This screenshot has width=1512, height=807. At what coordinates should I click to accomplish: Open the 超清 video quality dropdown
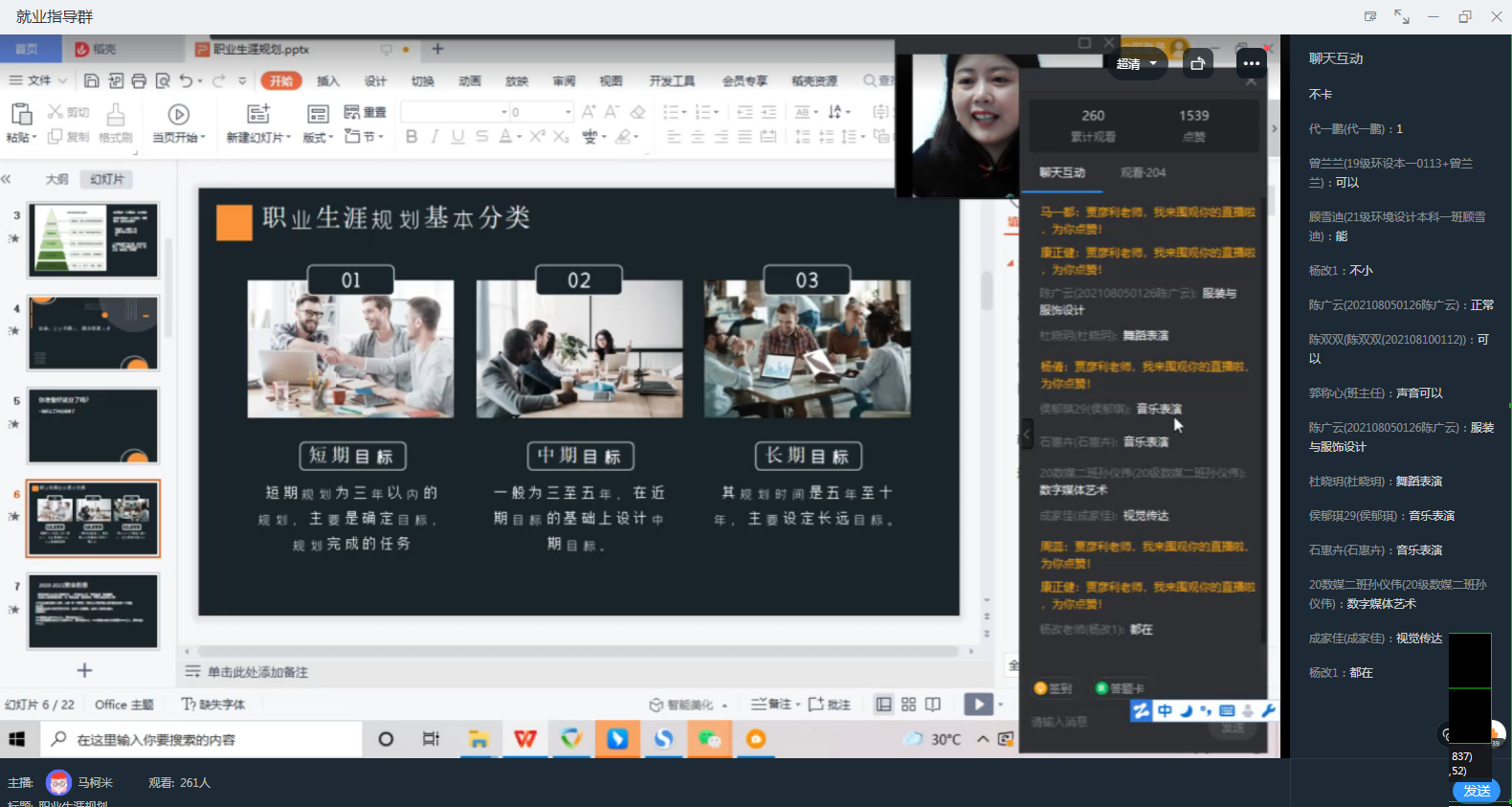coord(1137,64)
